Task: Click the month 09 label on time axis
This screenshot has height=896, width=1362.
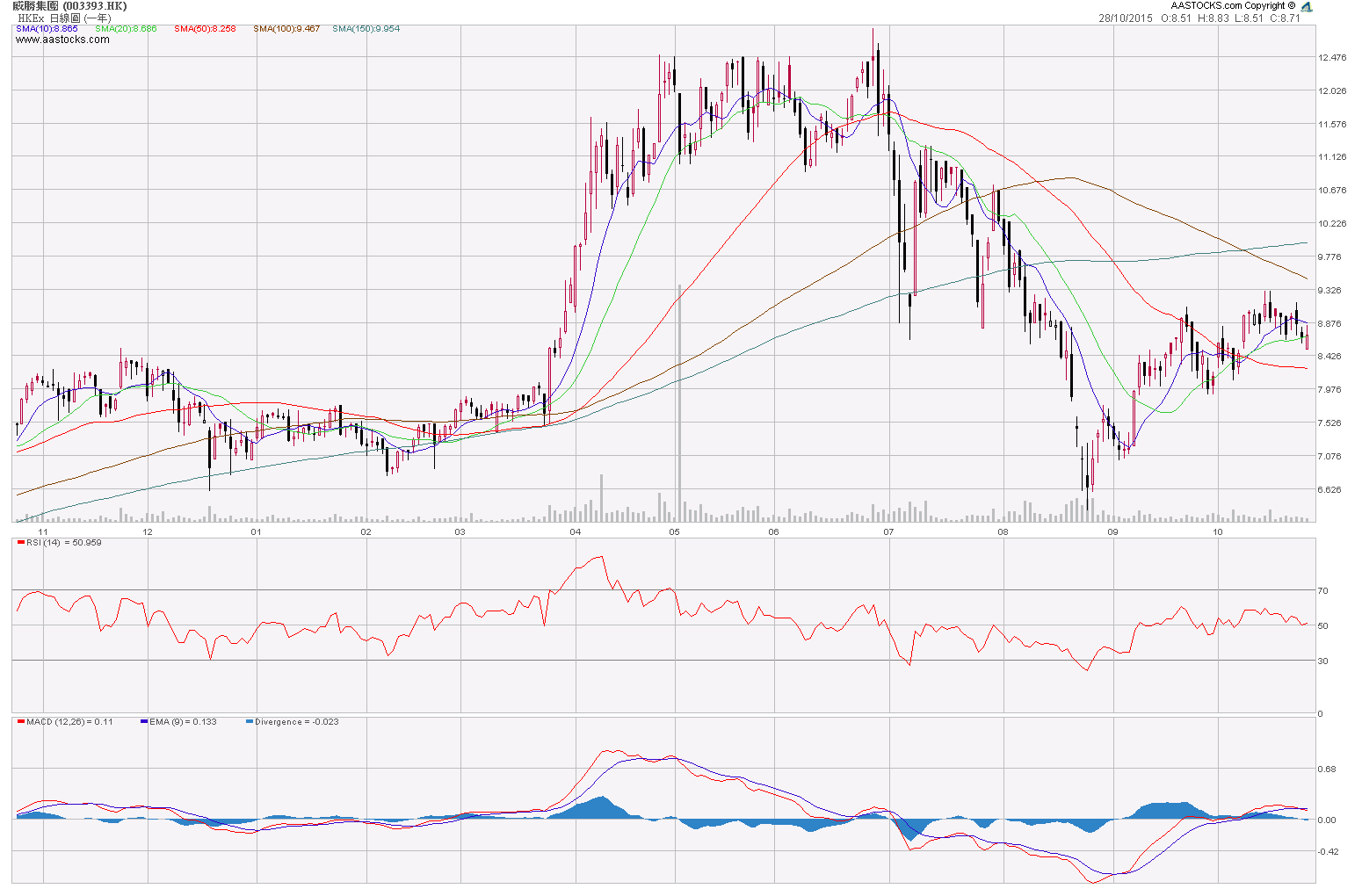Action: 1113,532
